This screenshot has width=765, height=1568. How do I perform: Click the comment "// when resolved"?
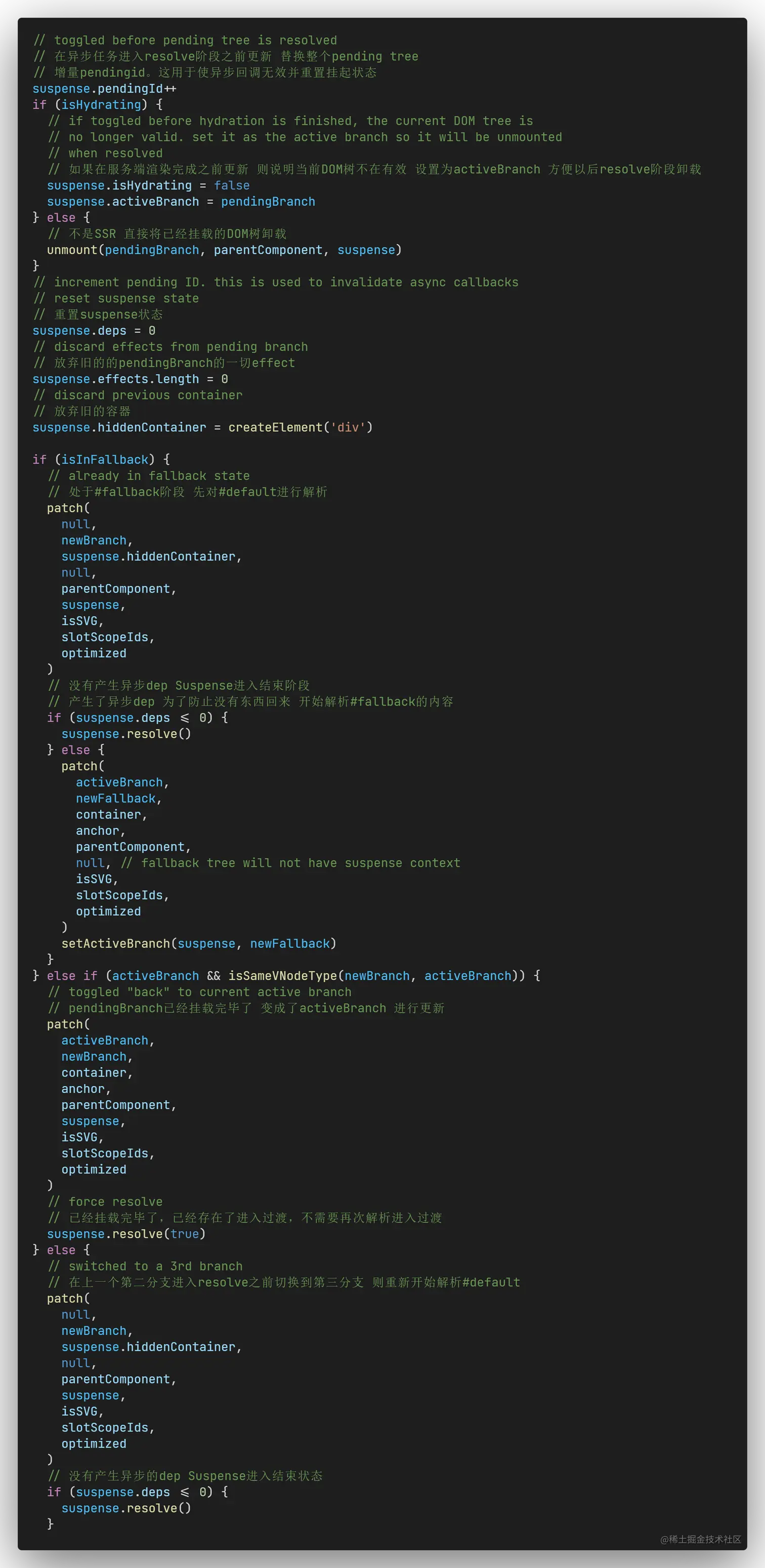105,153
